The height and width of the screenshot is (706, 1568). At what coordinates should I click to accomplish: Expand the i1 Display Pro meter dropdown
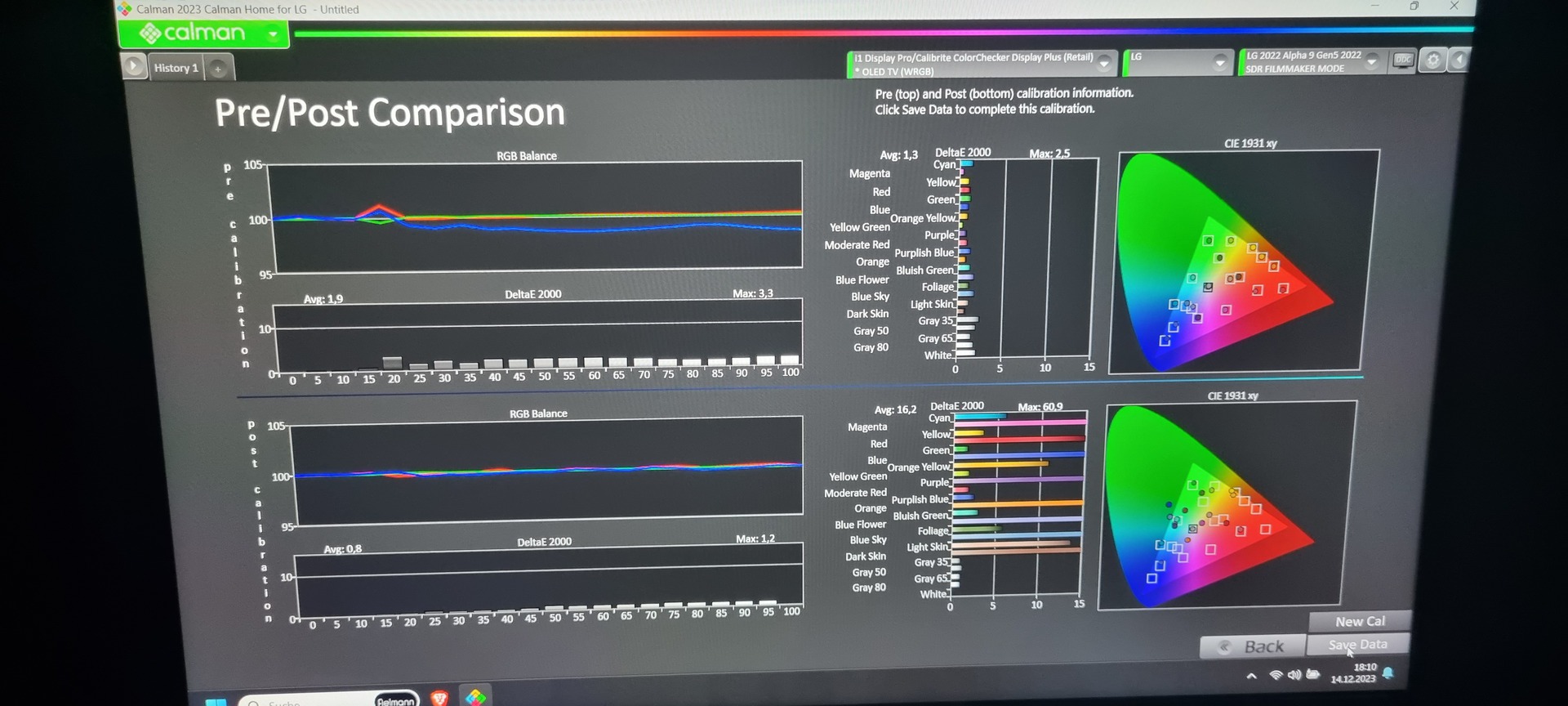tap(1104, 63)
